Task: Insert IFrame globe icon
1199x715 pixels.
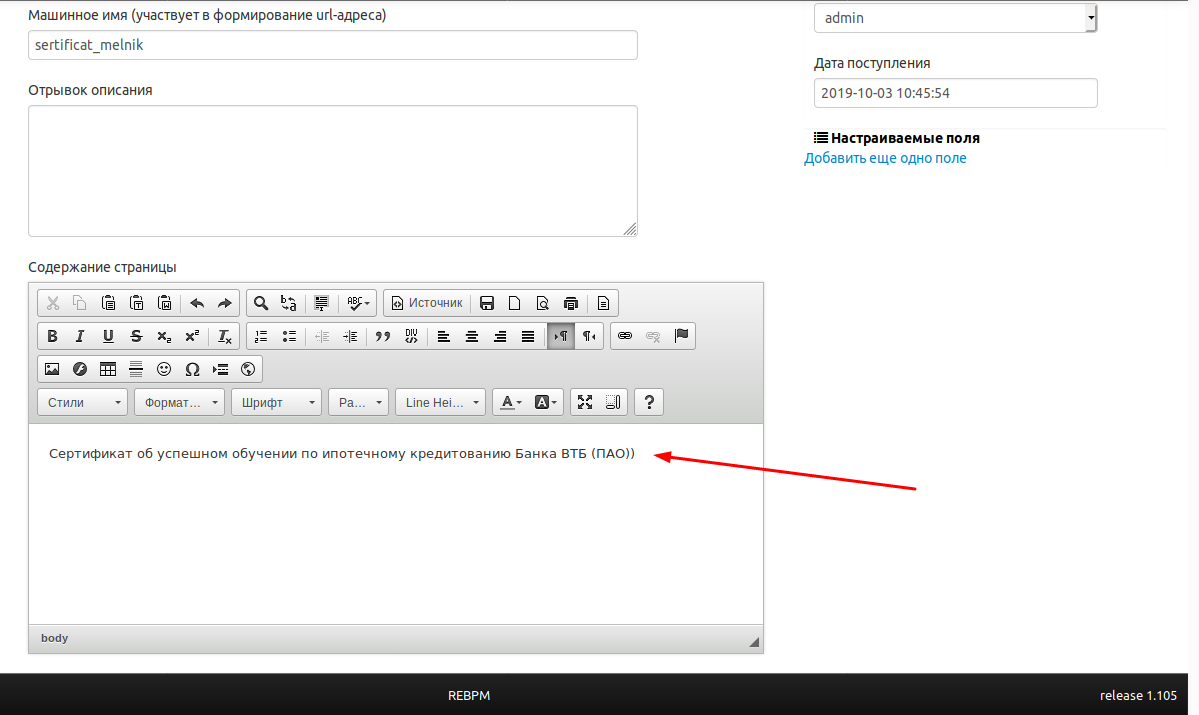Action: [248, 369]
